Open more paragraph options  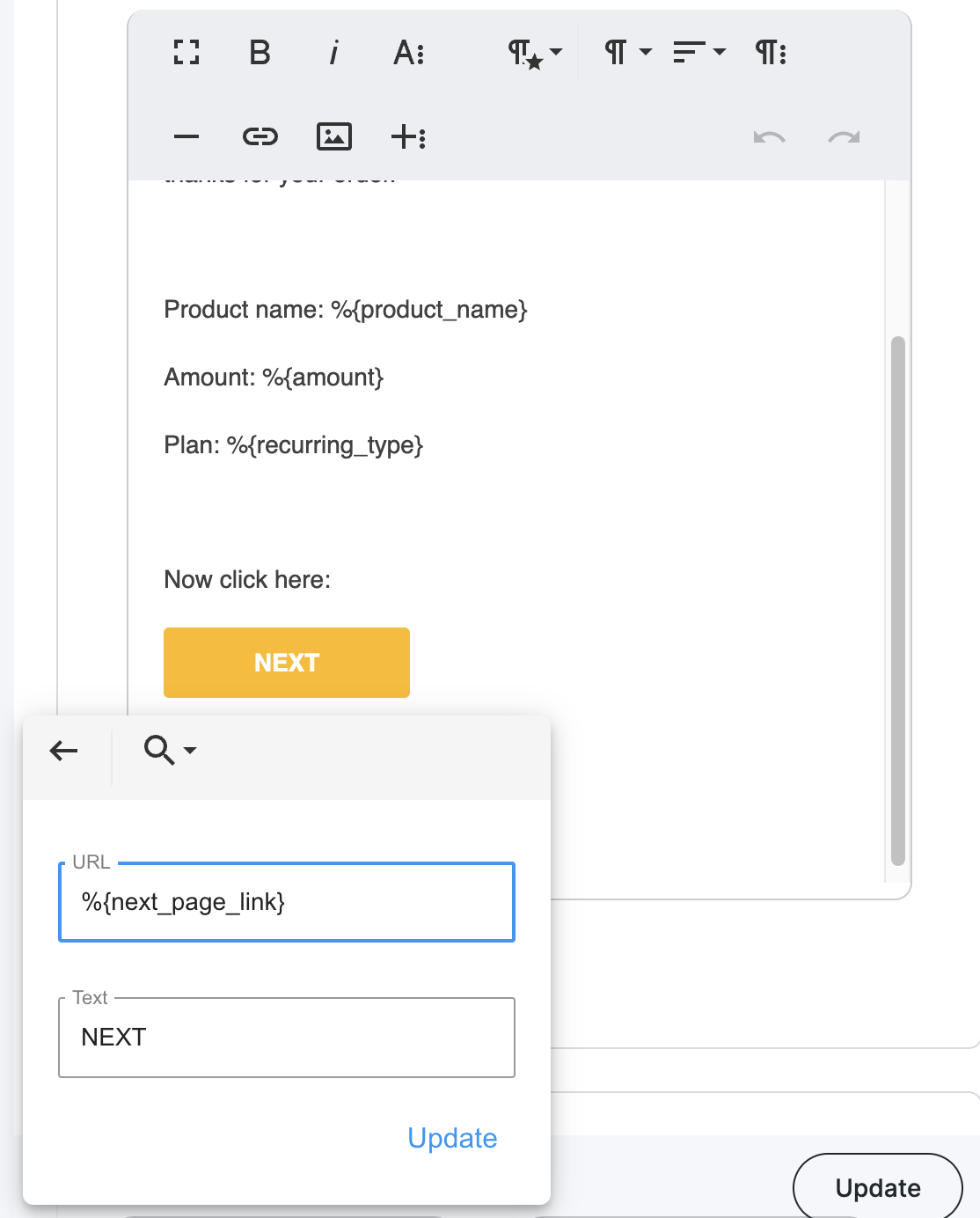point(771,53)
